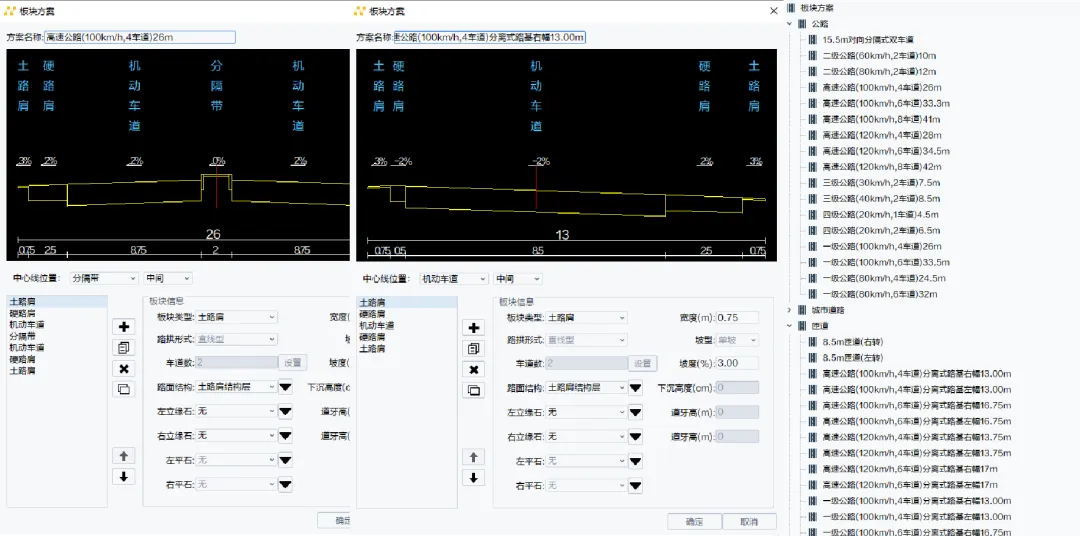Click black triangle beside 右平石 in 13.00m dialog
This screenshot has width=1080, height=536.
(635, 486)
